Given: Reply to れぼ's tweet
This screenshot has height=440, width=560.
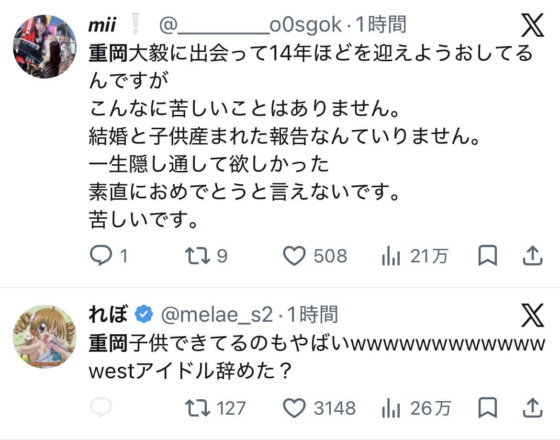Looking at the screenshot, I should pyautogui.click(x=101, y=408).
